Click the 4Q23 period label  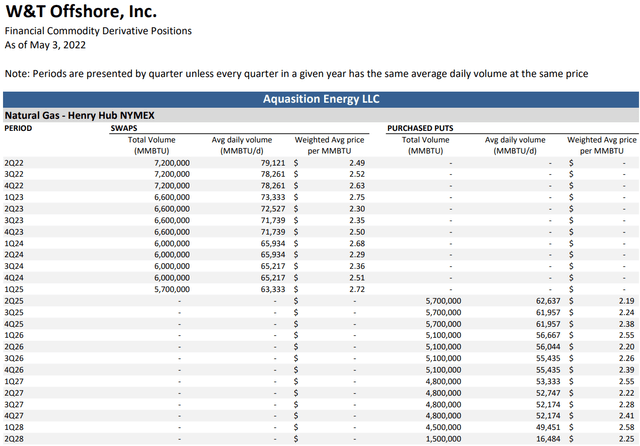(14, 232)
